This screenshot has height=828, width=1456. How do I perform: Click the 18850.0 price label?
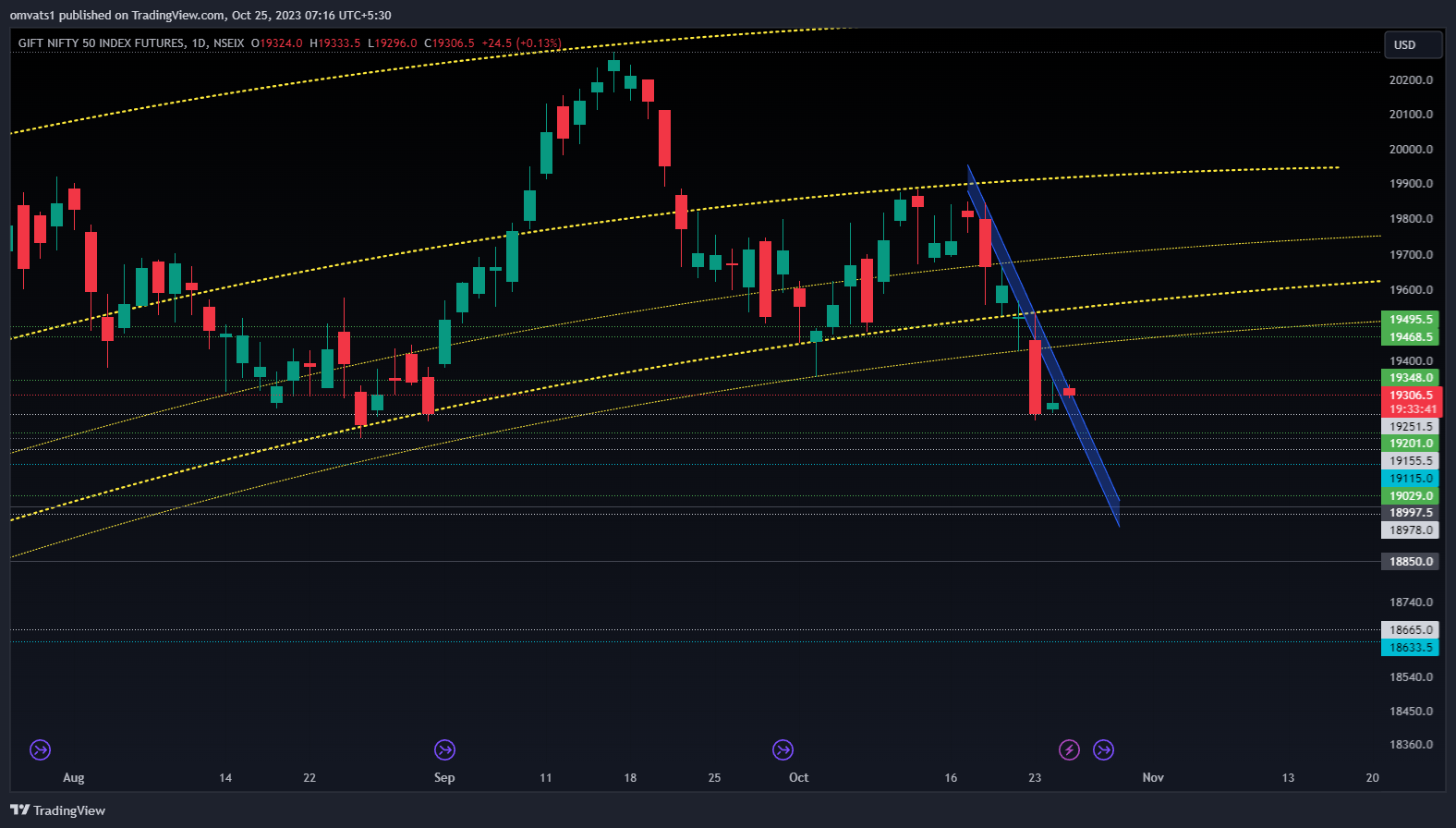tap(1410, 562)
